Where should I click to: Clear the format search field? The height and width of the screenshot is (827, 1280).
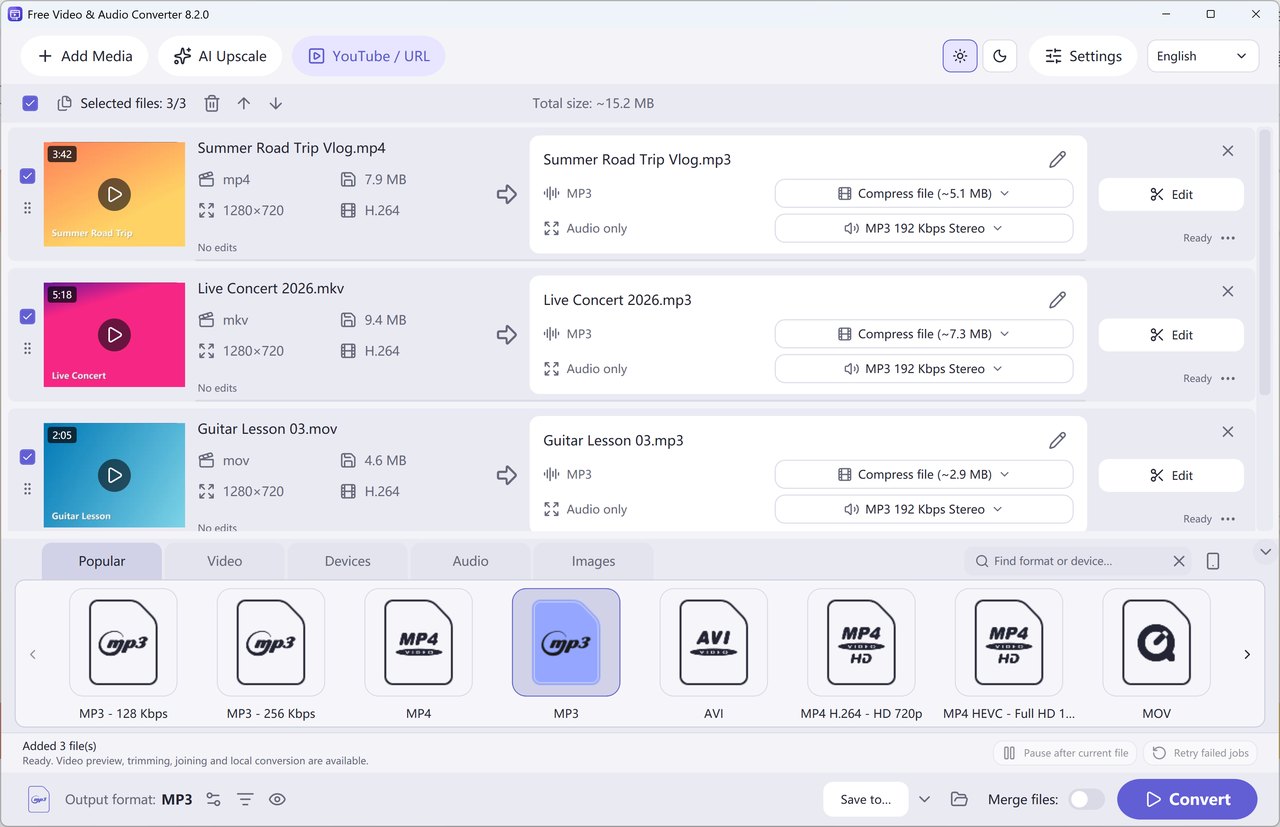coord(1179,561)
